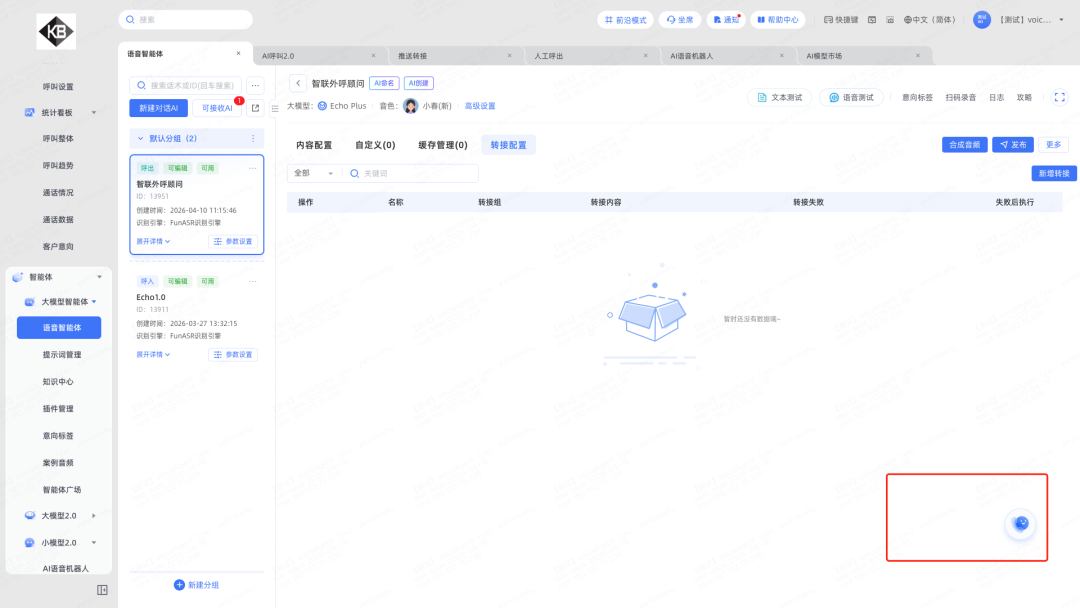Collapse the sidebar using the bottom collapse icon
This screenshot has height=608, width=1080.
click(x=102, y=590)
